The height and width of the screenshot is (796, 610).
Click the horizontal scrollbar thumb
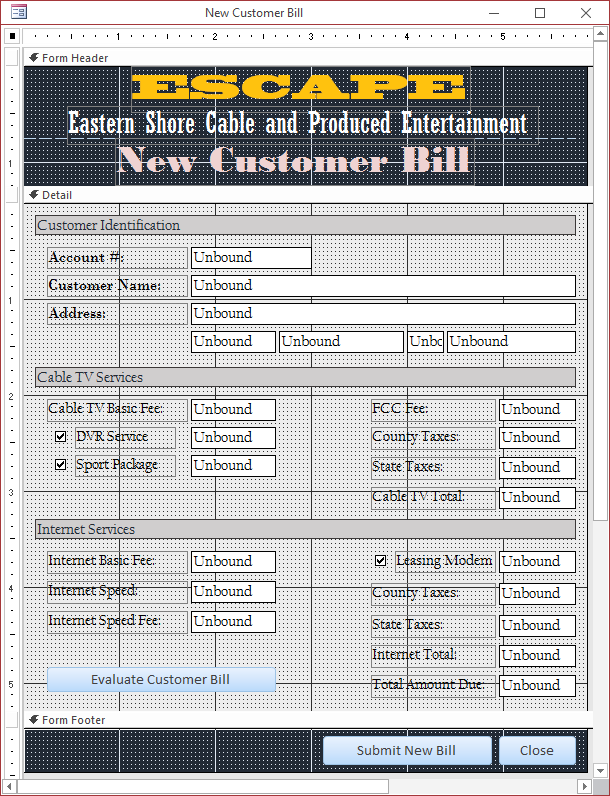[x=203, y=786]
